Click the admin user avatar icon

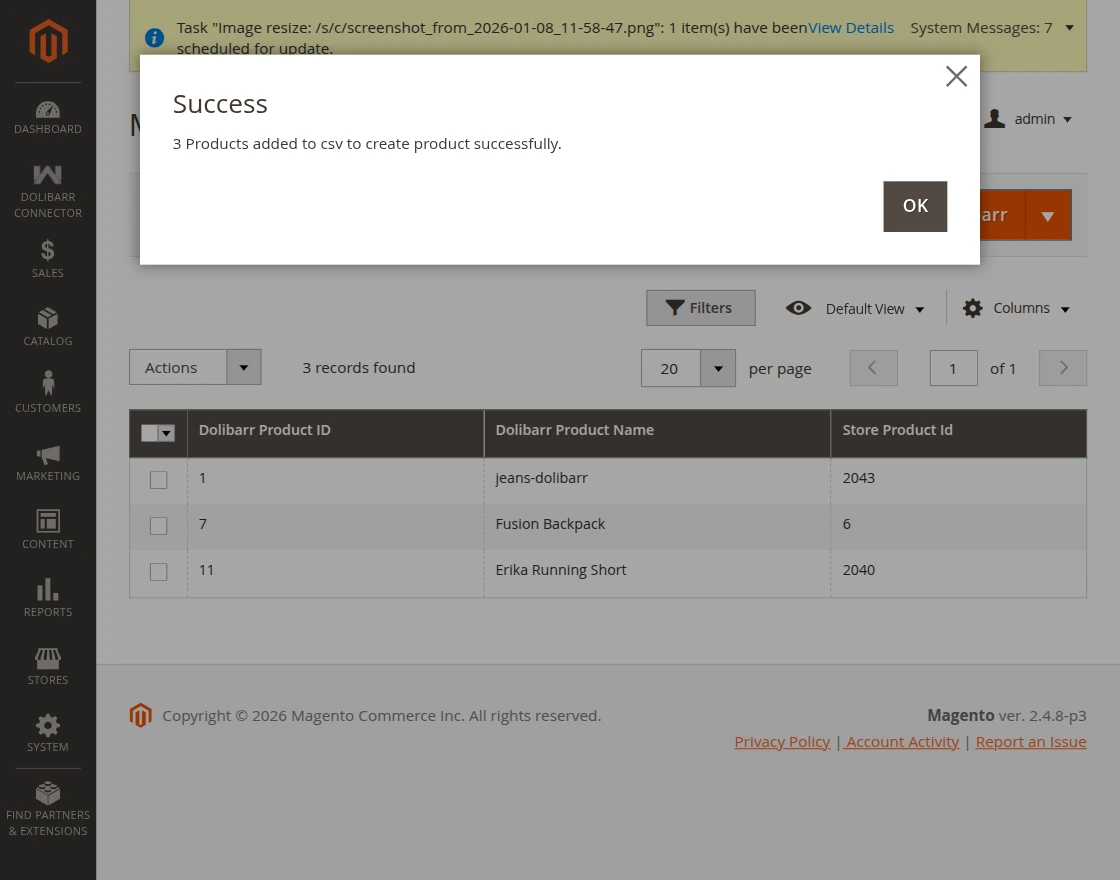(x=994, y=119)
